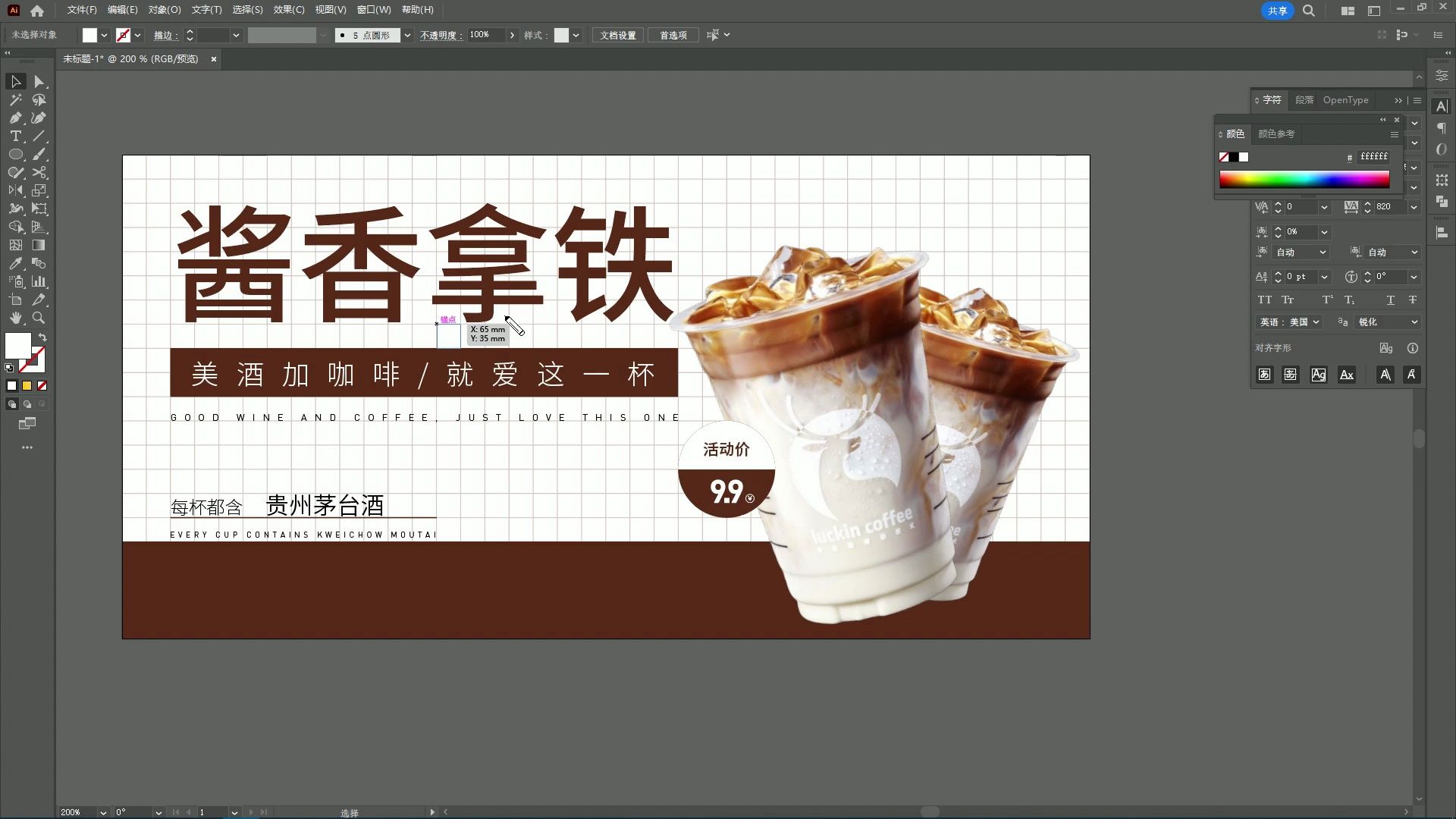Image resolution: width=1456 pixels, height=819 pixels.
Task: Open the baseline shift 0 pt dropdown
Action: coord(1324,277)
